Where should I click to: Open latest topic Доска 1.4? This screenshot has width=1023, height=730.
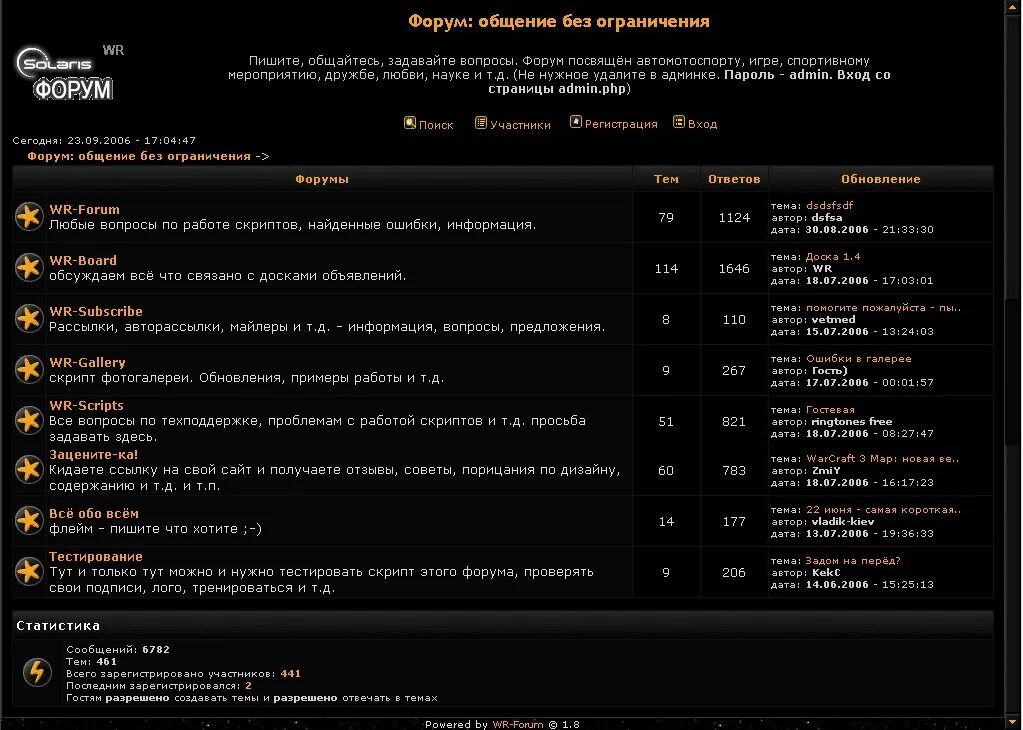tap(833, 256)
